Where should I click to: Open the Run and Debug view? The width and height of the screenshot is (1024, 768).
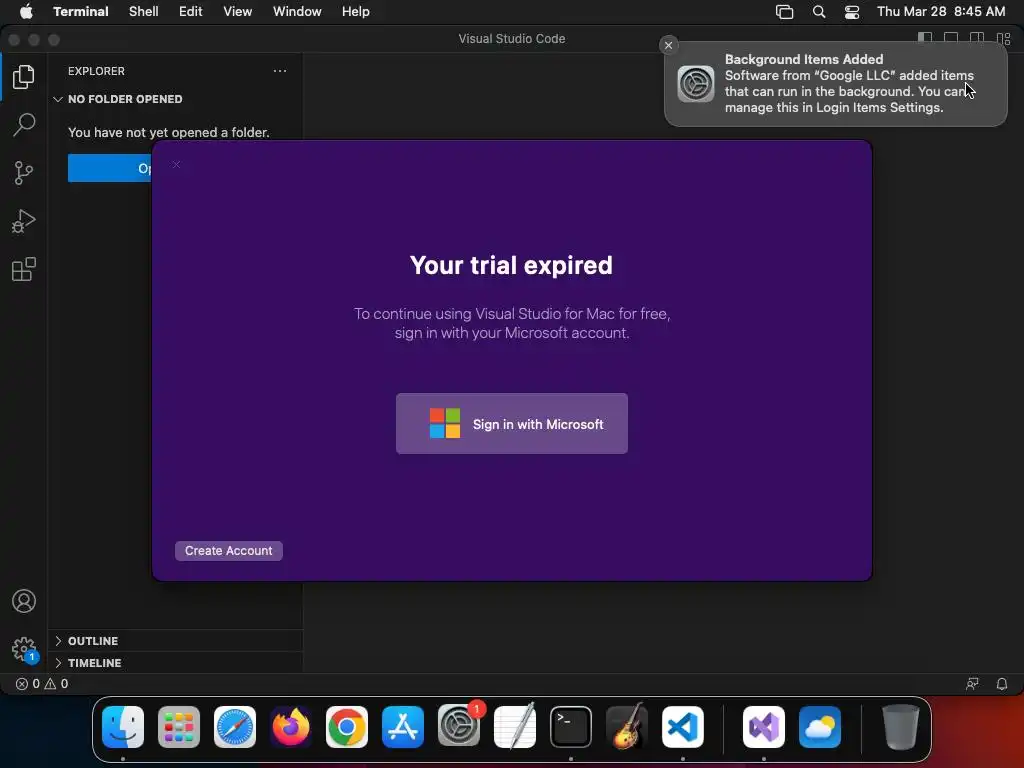click(x=24, y=221)
